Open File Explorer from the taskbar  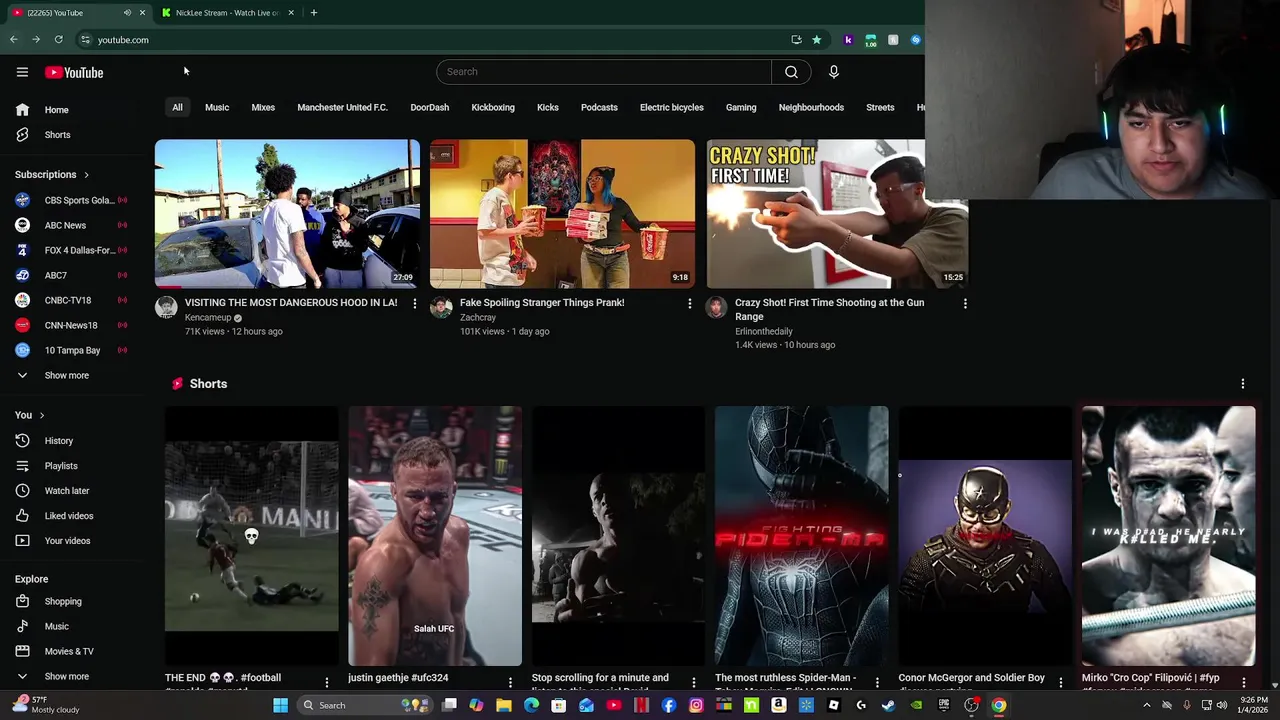pos(504,705)
